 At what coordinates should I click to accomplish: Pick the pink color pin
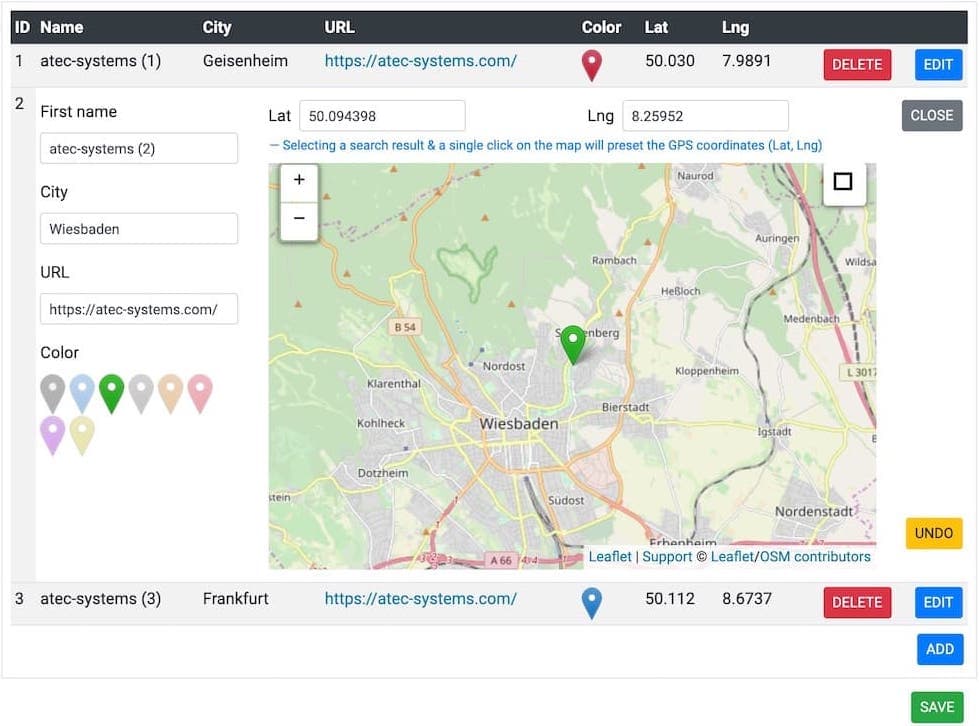click(x=200, y=393)
